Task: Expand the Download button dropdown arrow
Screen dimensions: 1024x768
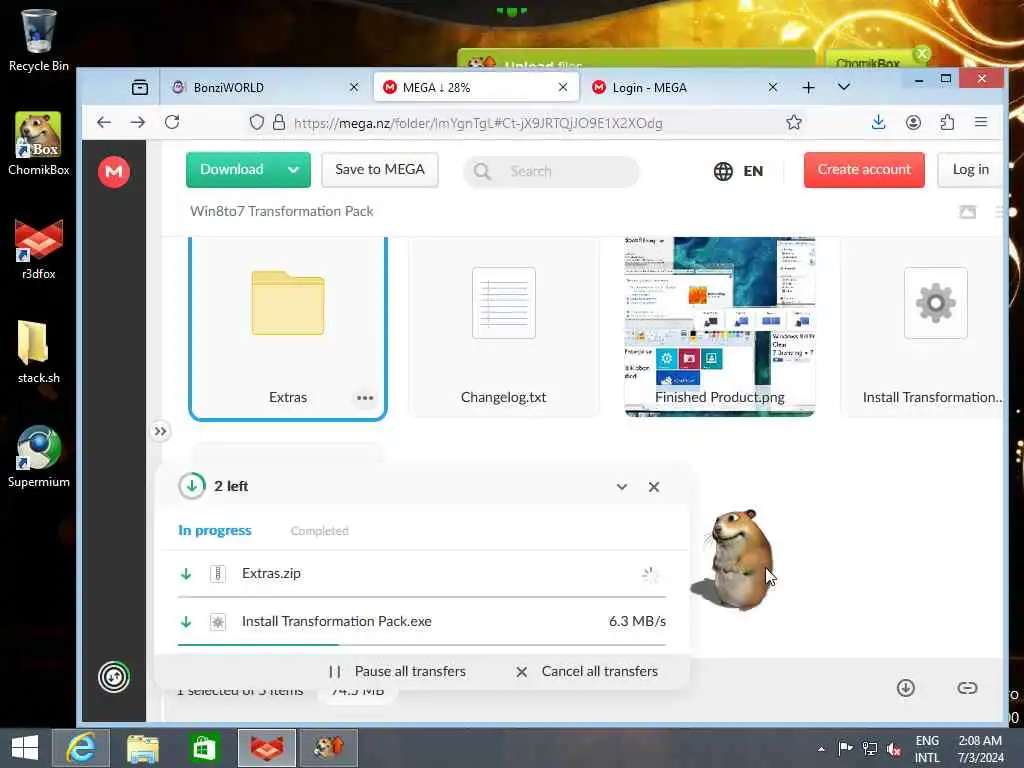Action: (293, 170)
